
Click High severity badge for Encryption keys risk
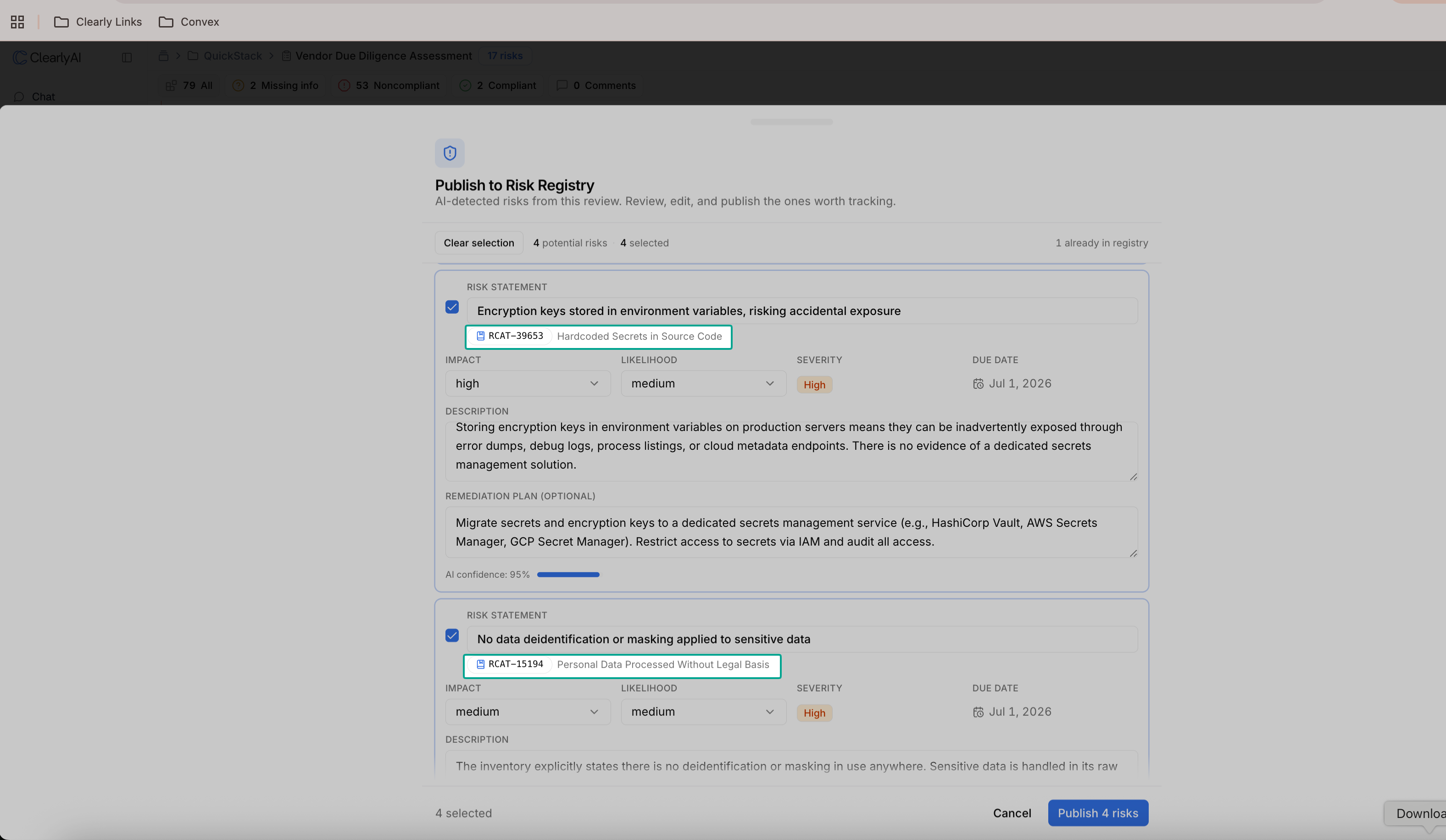tap(814, 385)
